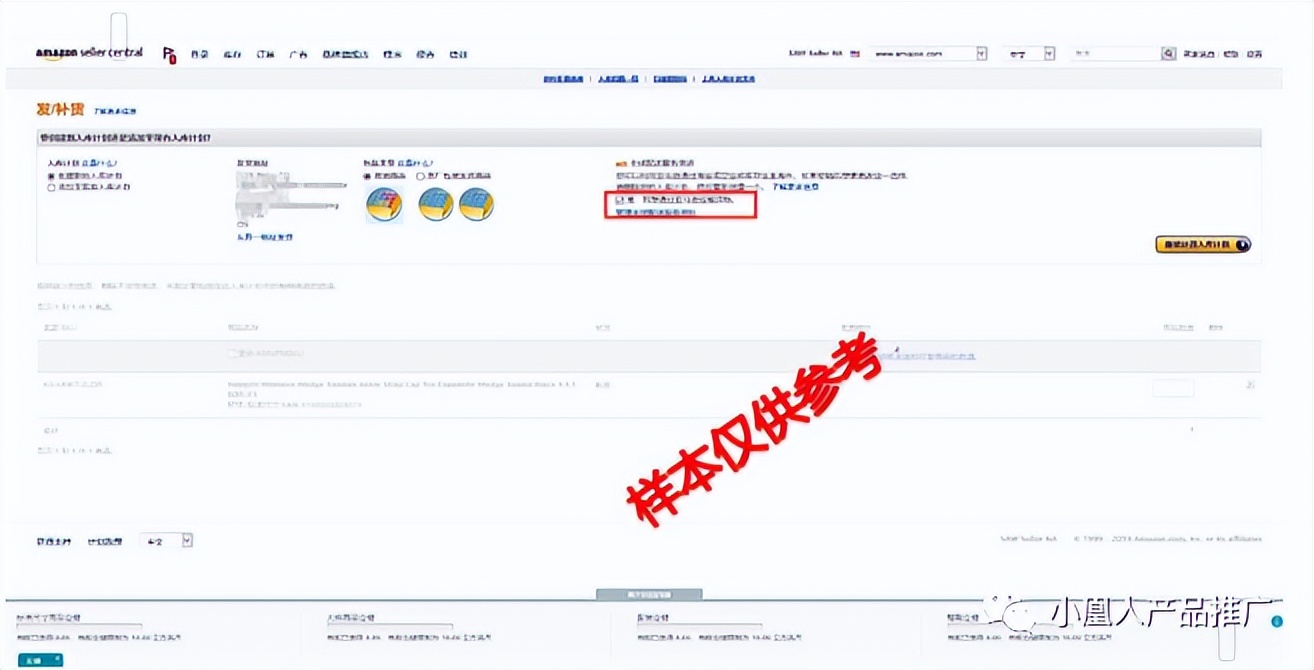This screenshot has width=1314, height=670.
Task: Select the rightmost shipment box graphic icon
Action: 475,203
